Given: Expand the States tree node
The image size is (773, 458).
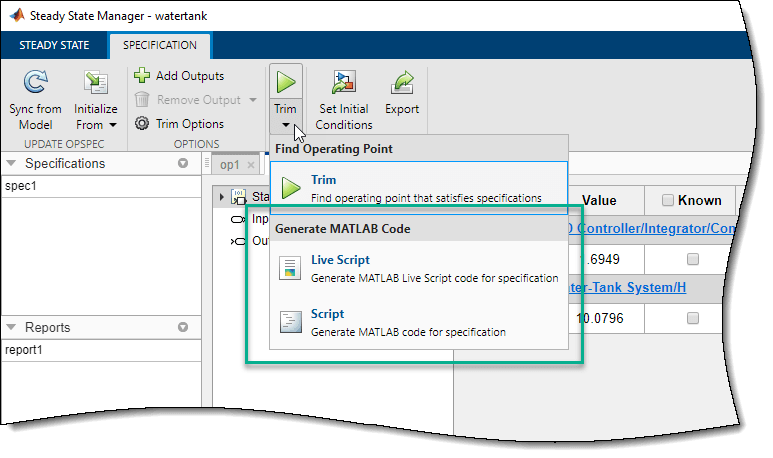Looking at the screenshot, I should (x=221, y=196).
